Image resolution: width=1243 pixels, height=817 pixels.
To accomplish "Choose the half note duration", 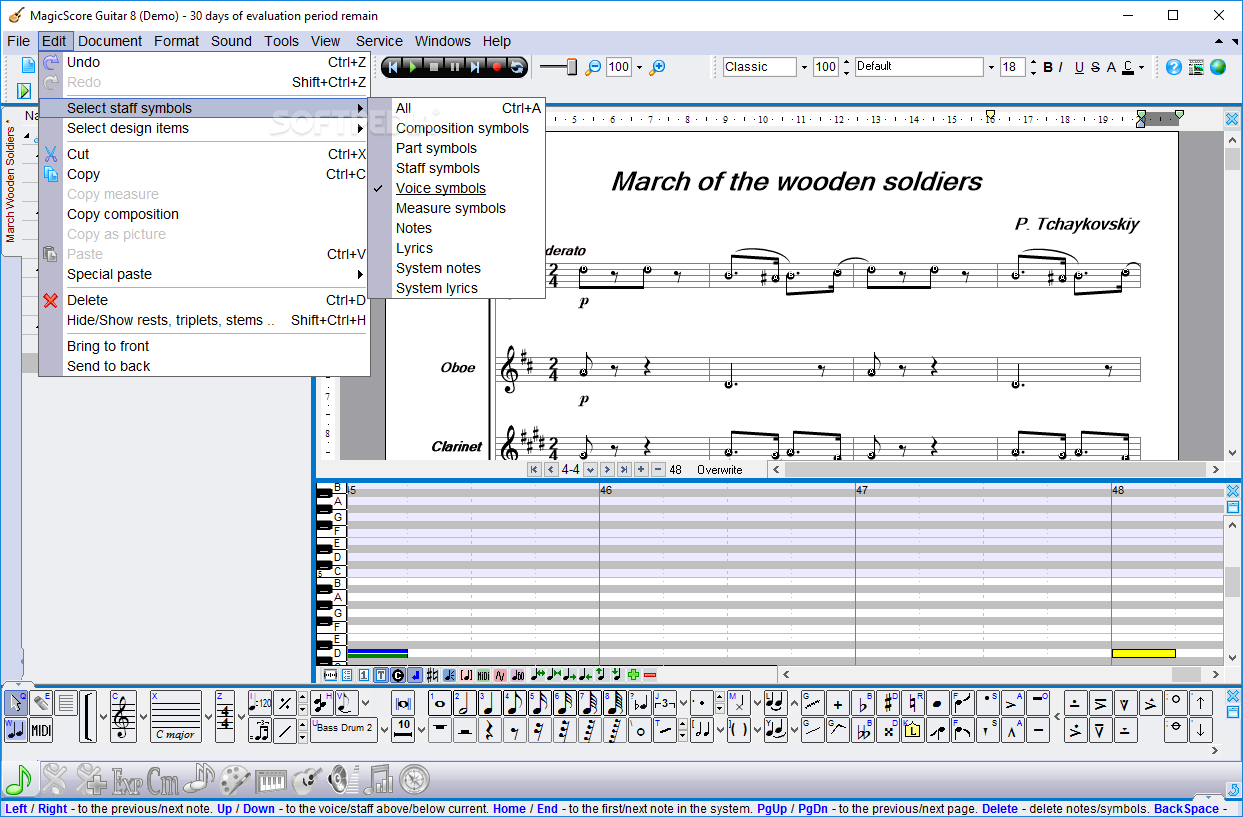I will tap(465, 703).
